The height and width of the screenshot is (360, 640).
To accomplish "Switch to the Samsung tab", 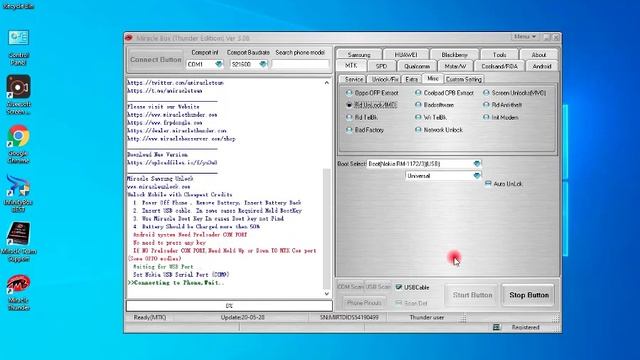I will pos(359,55).
